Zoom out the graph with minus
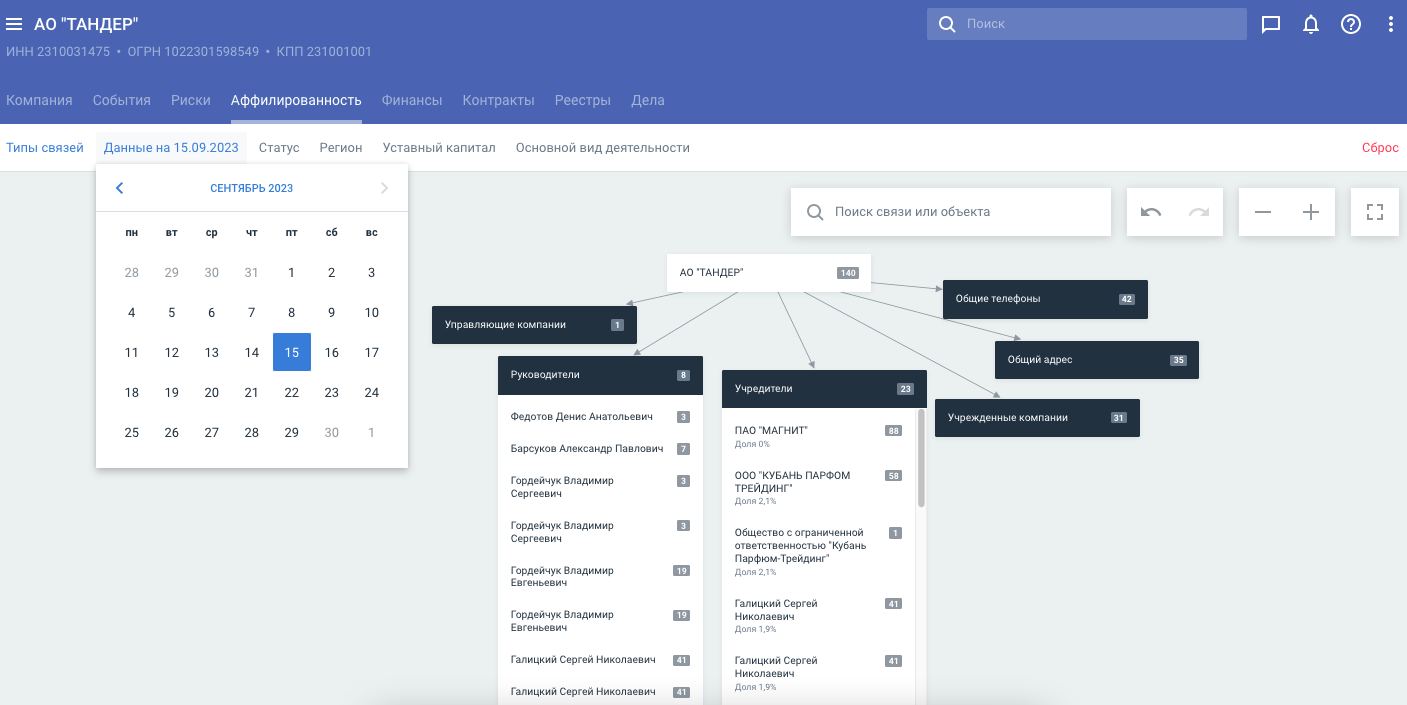Screen dimensions: 1407x705 tap(1263, 212)
